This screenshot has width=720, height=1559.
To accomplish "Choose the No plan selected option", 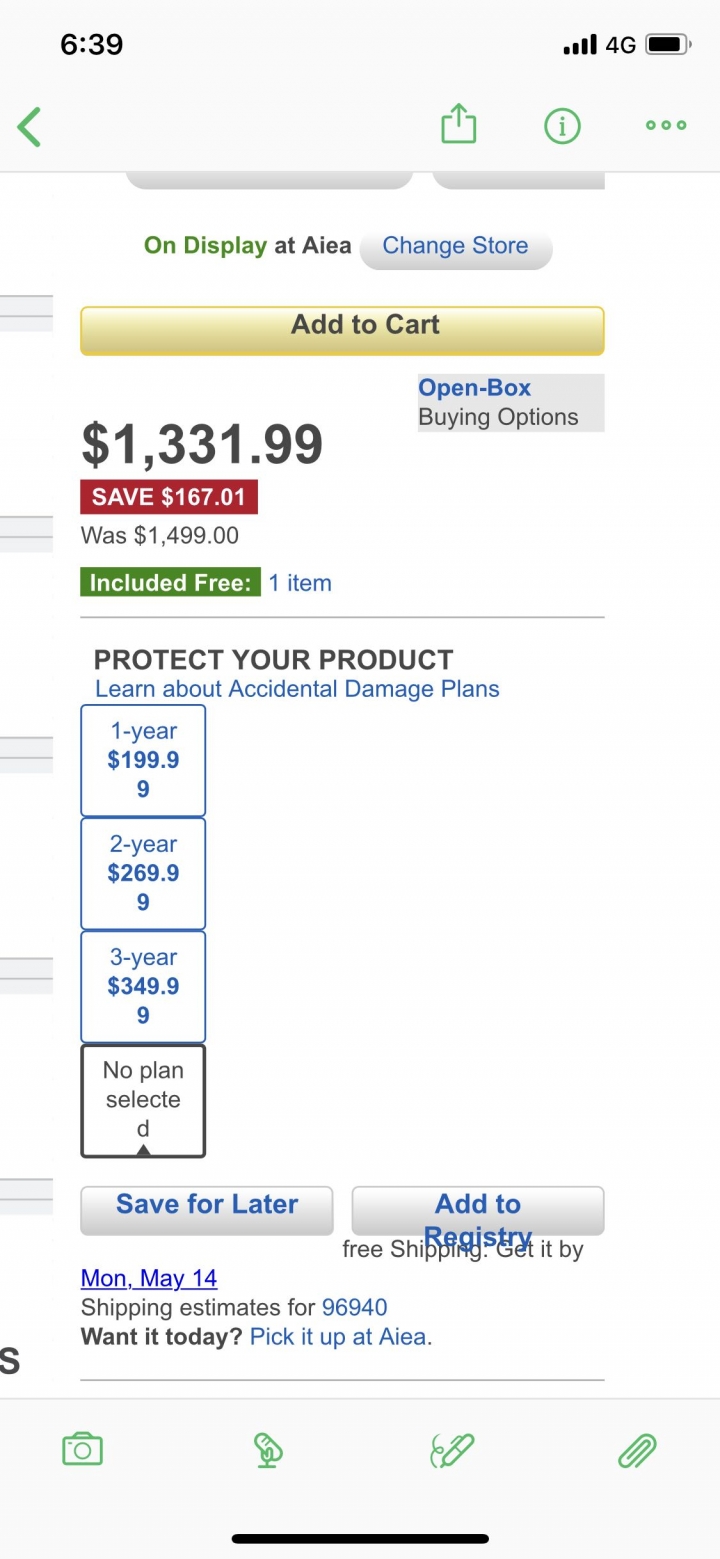I will [143, 1101].
